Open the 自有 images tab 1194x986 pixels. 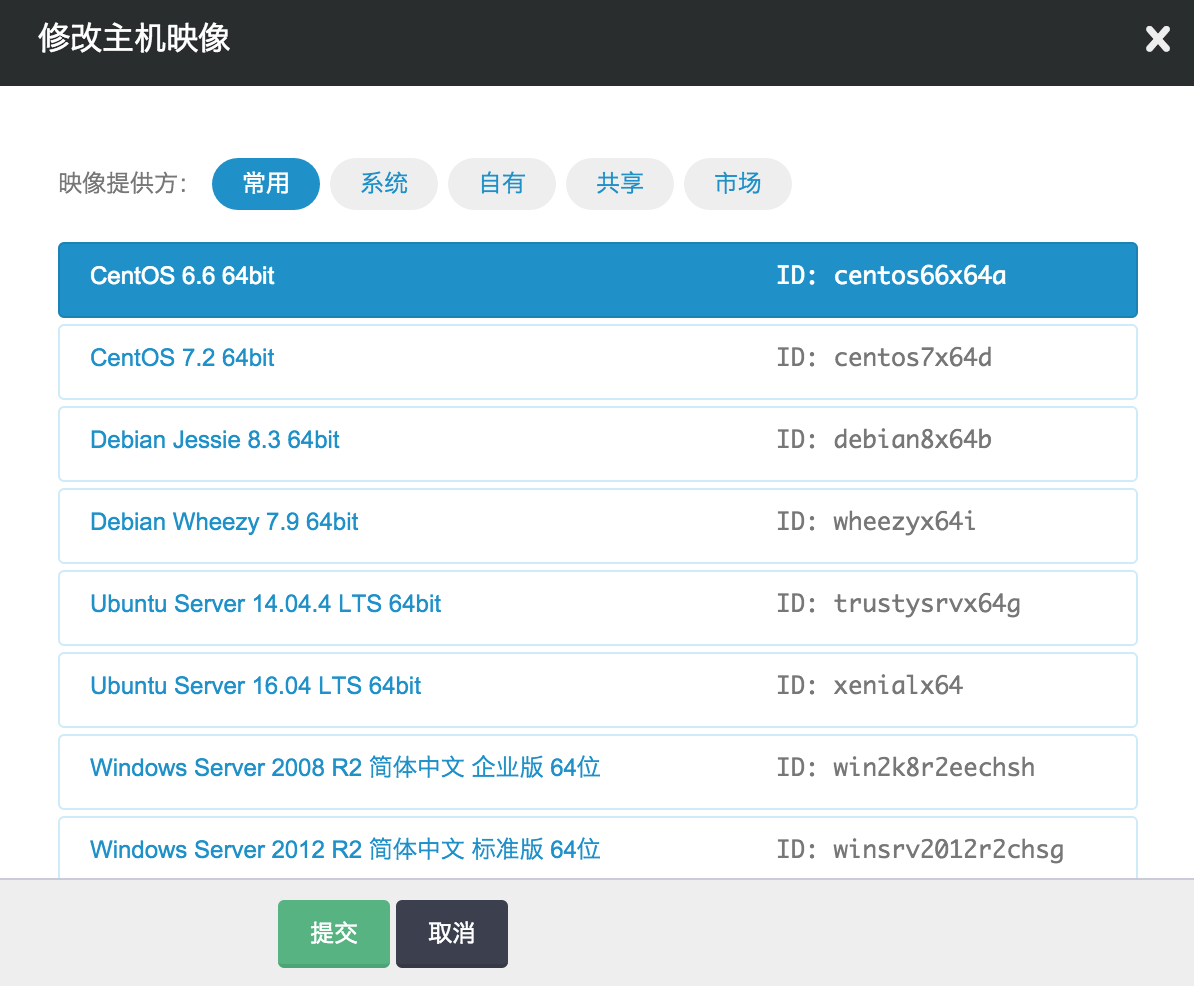pyautogui.click(x=502, y=184)
